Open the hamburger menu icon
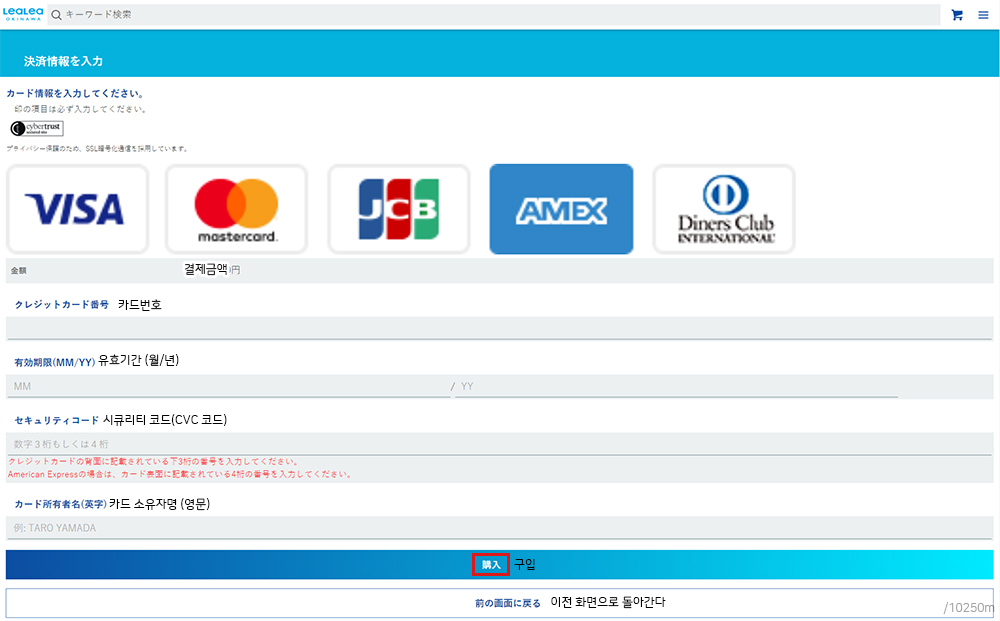The image size is (1000, 621). [983, 15]
